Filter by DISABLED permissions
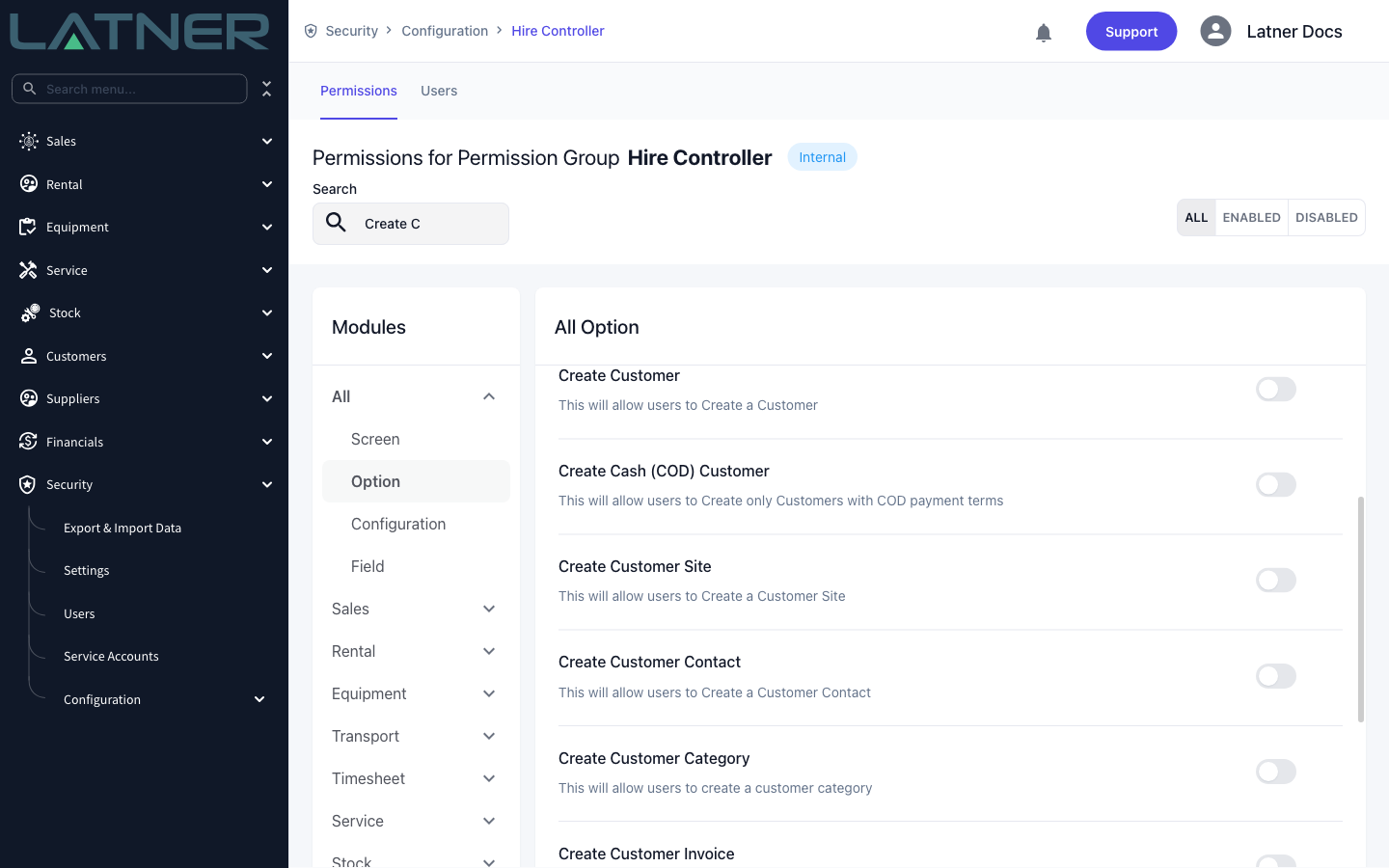 (1326, 218)
